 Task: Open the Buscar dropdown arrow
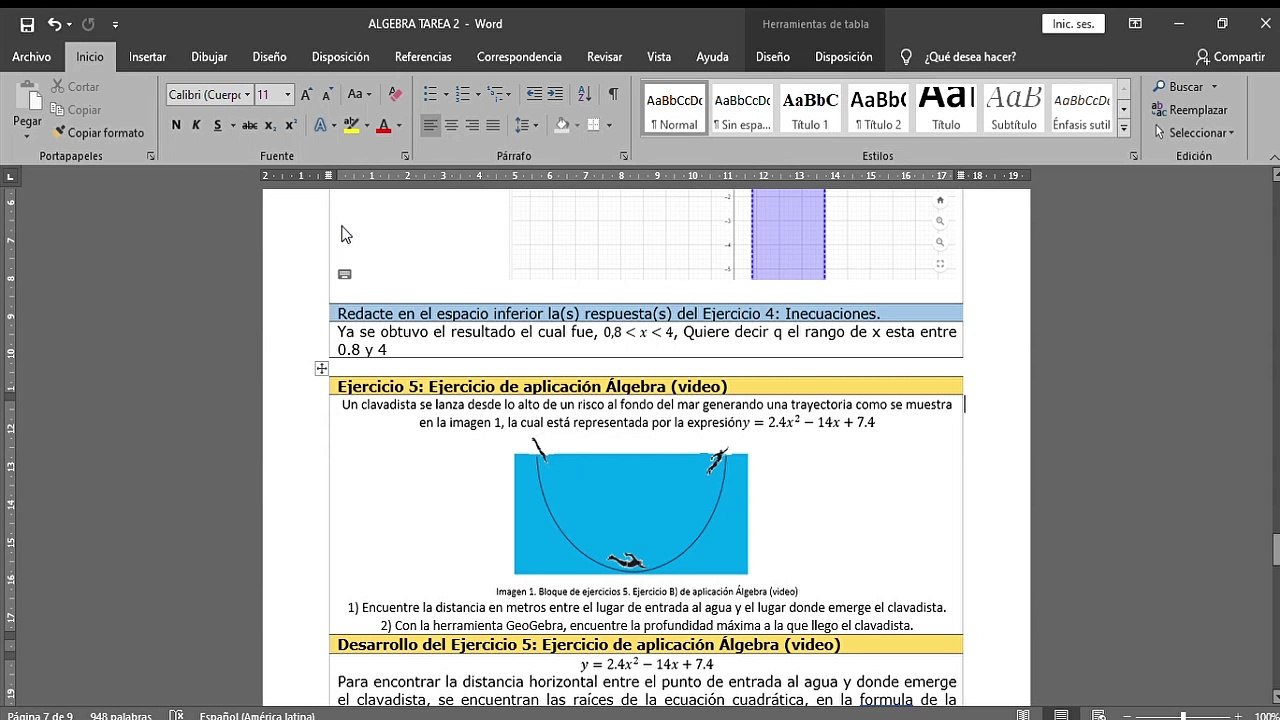[x=1214, y=87]
